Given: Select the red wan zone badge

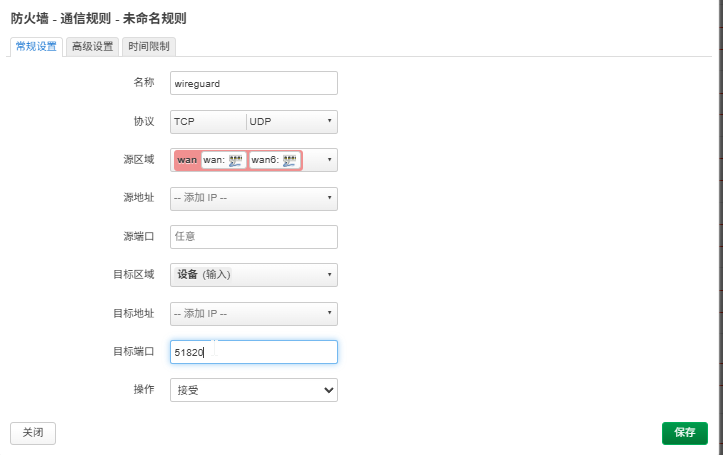Looking at the screenshot, I should click(187, 160).
